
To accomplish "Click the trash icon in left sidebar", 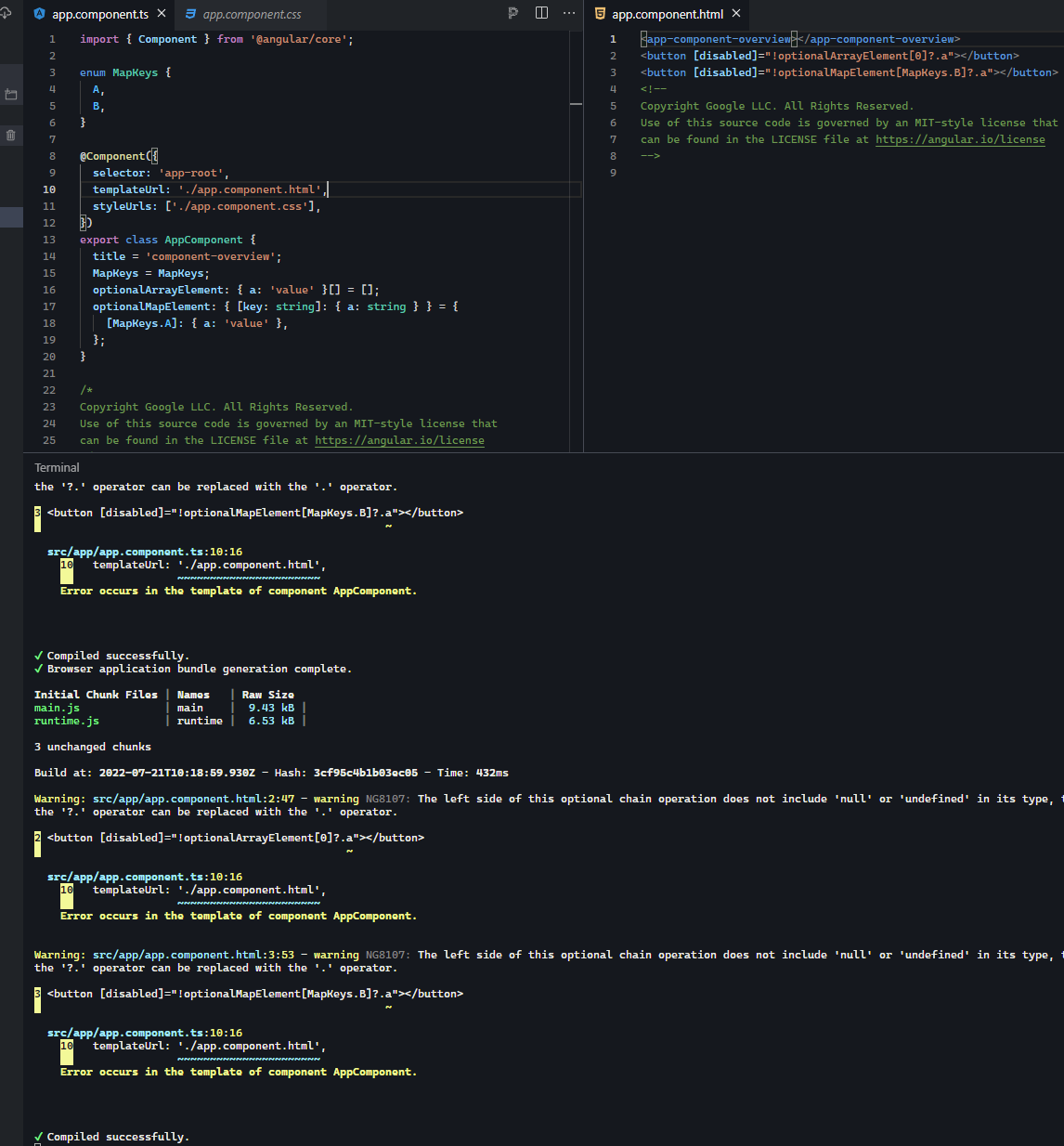I will point(11,136).
